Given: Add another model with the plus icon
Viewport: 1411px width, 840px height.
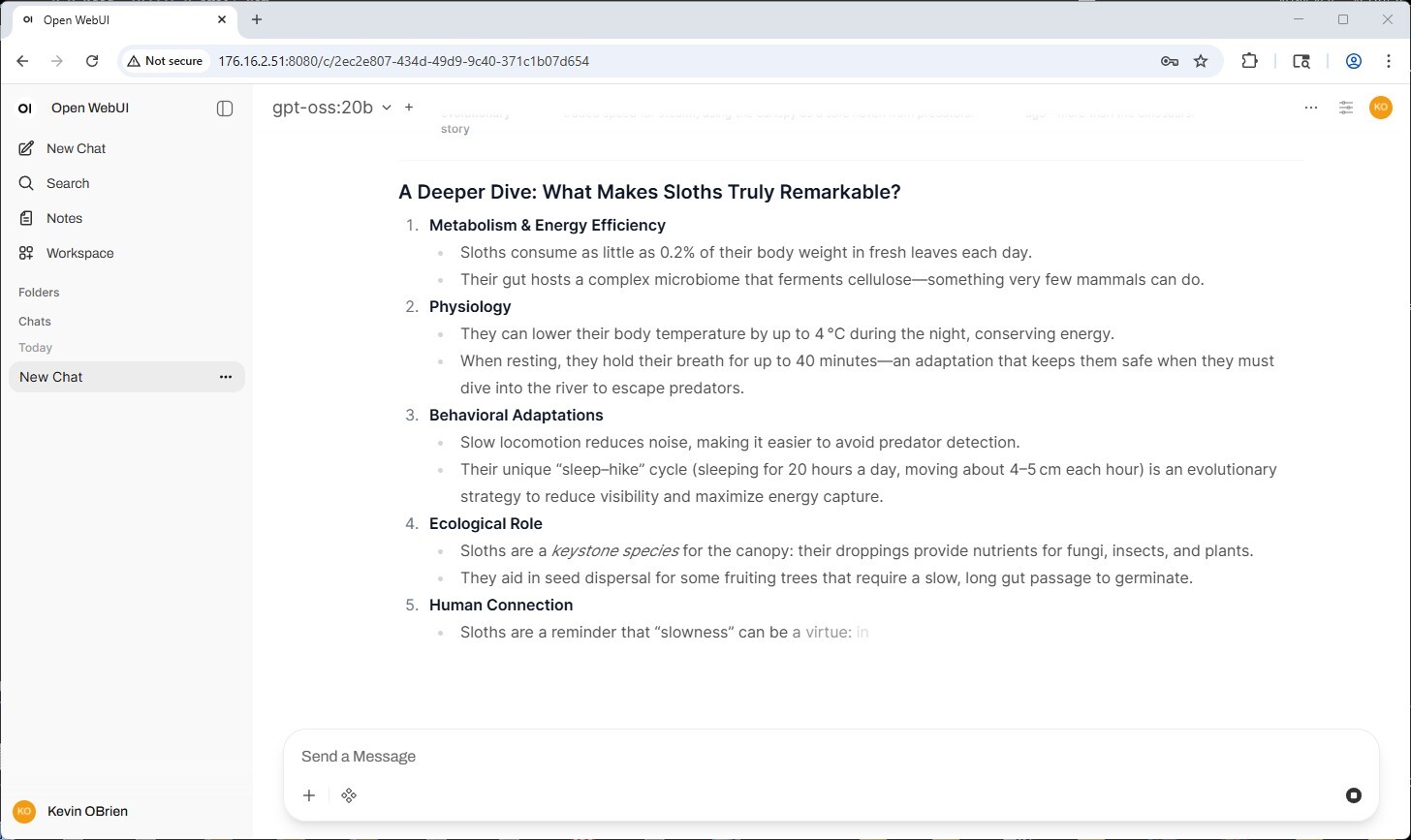Looking at the screenshot, I should coord(409,107).
